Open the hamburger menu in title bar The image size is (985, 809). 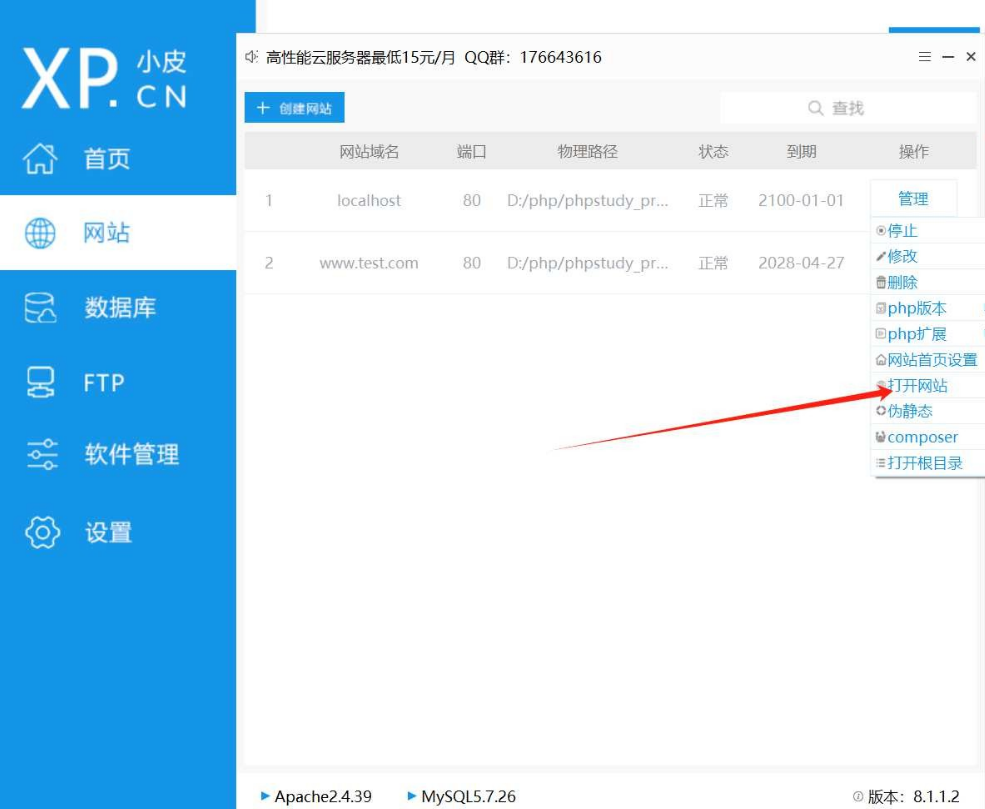(x=925, y=57)
